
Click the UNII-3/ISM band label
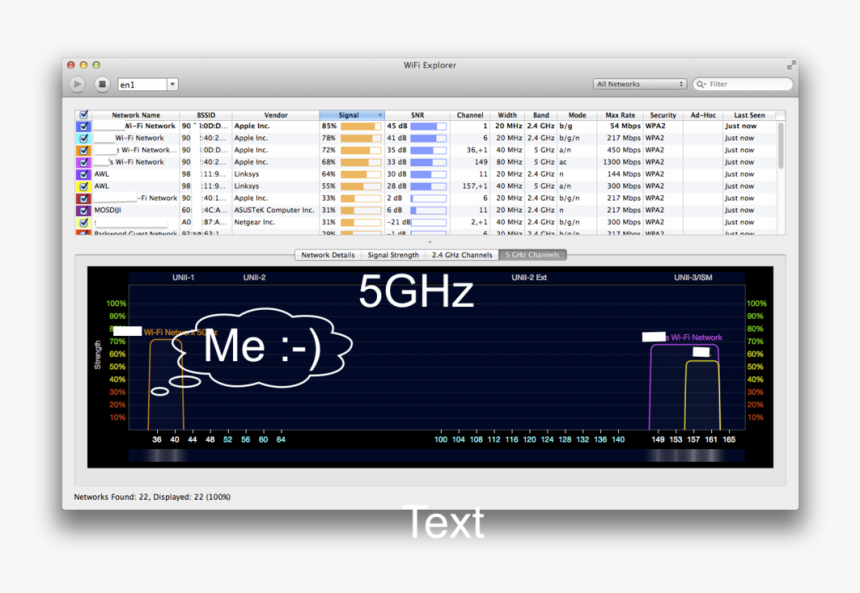[x=693, y=278]
